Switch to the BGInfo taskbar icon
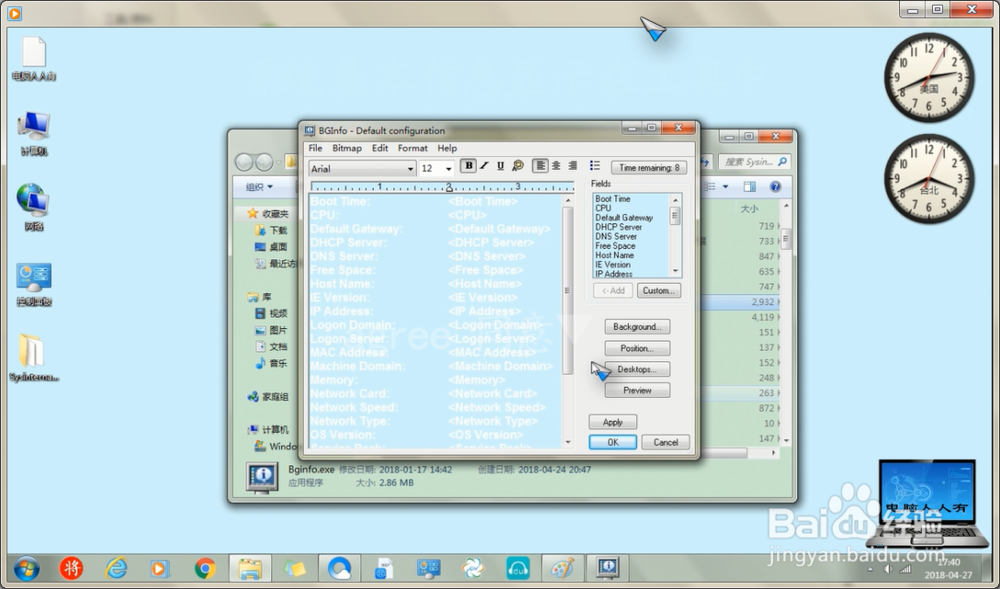Image resolution: width=1000 pixels, height=589 pixels. (x=608, y=569)
